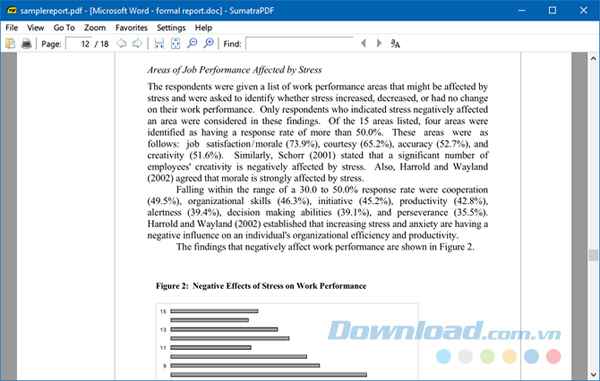600x381 pixels.
Task: Find next match arrow
Action: point(379,43)
